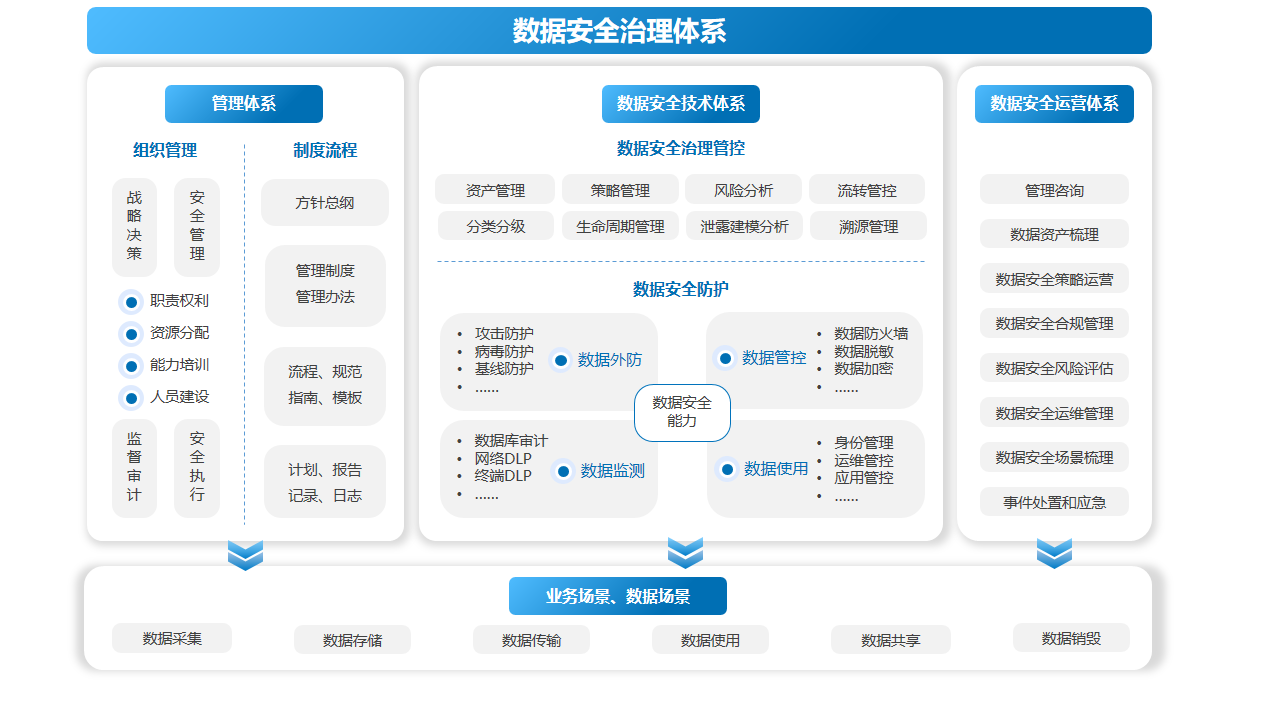Open the 数据安全运营体系 header tab
Image resolution: width=1280 pixels, height=720 pixels.
[x=1054, y=104]
